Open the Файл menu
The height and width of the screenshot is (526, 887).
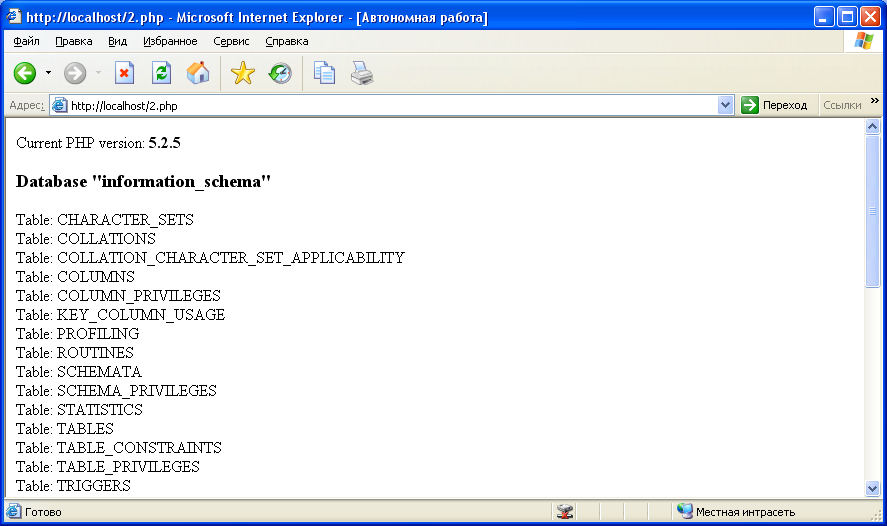pos(26,41)
